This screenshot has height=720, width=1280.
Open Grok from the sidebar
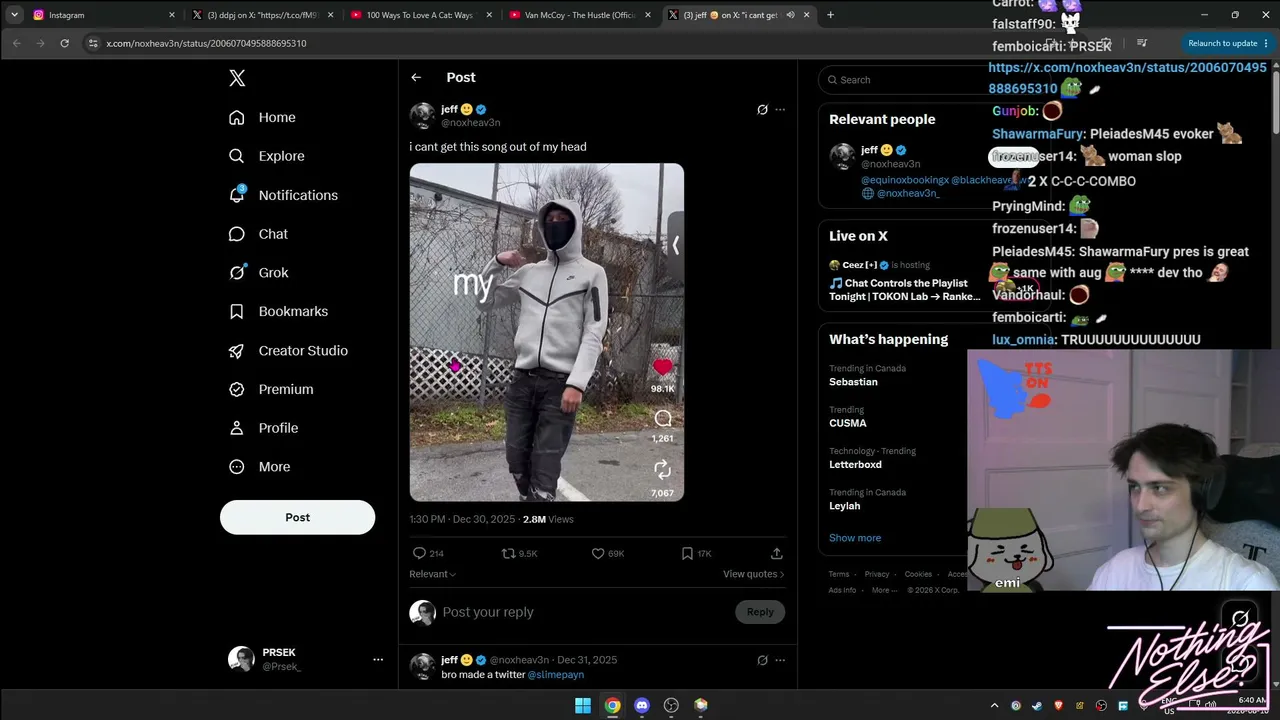click(258, 272)
